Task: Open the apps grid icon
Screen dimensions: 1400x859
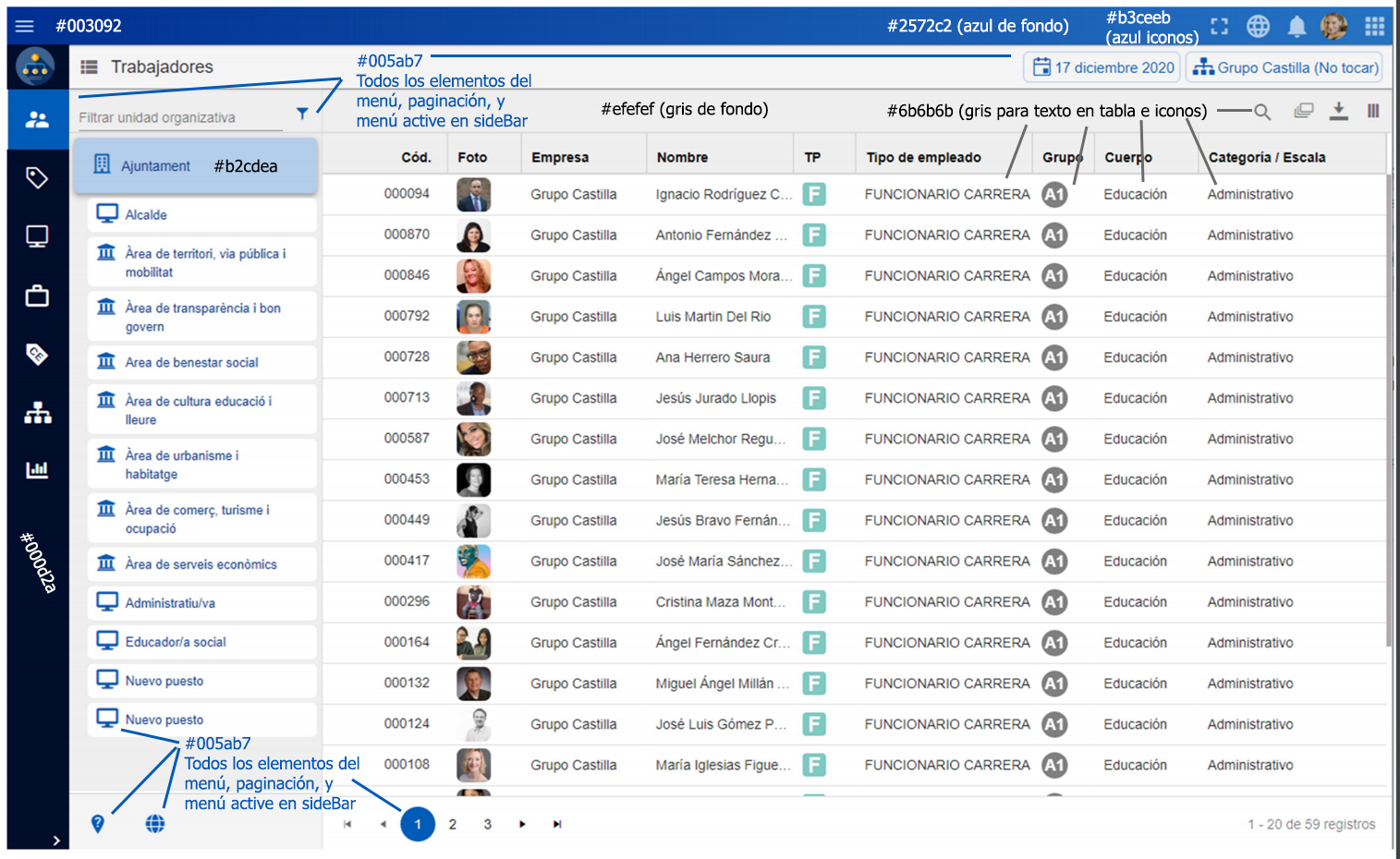Action: coord(1374,27)
